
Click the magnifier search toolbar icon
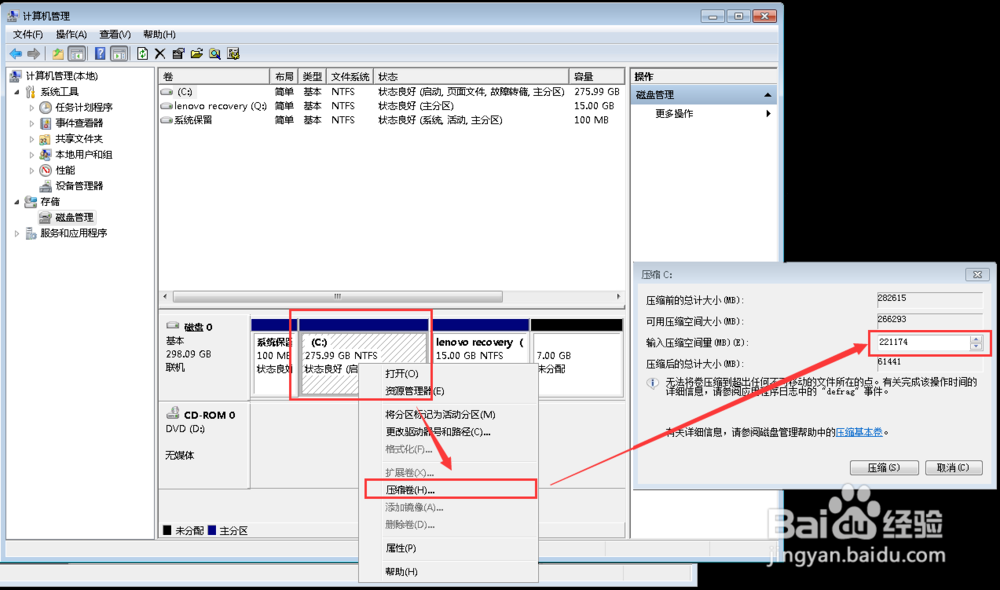click(x=215, y=54)
